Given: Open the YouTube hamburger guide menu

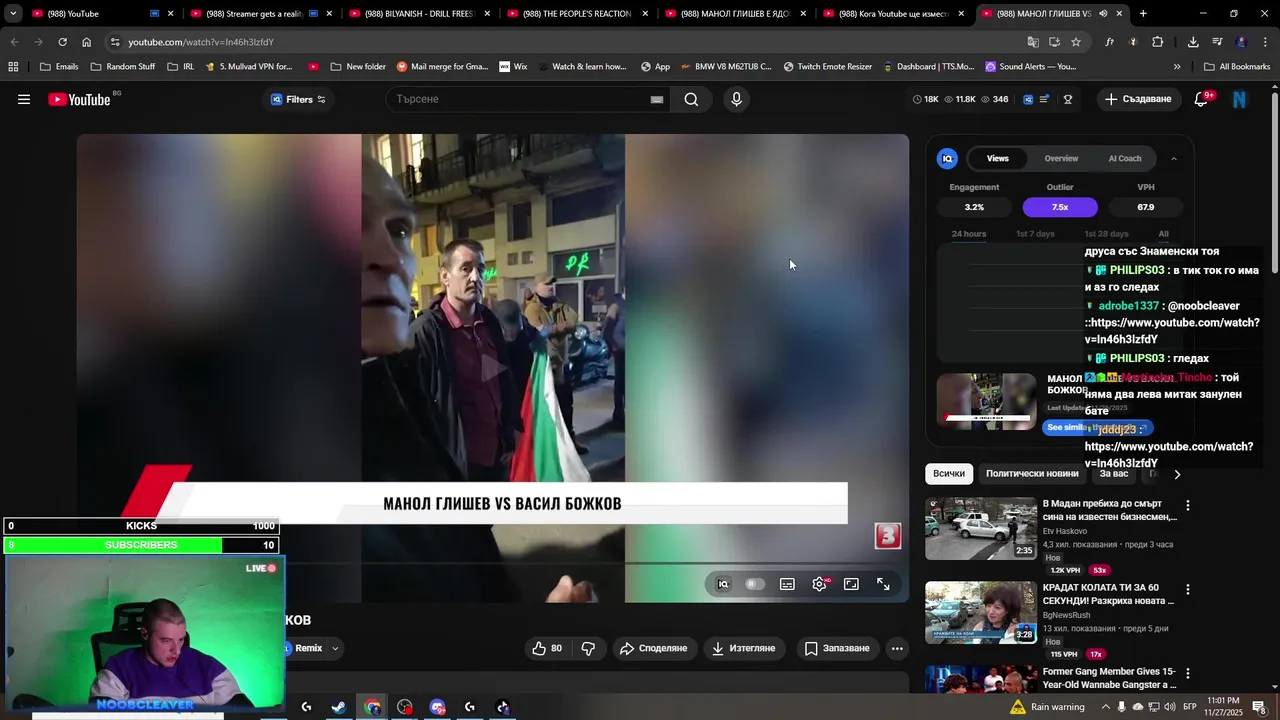Looking at the screenshot, I should pos(24,99).
